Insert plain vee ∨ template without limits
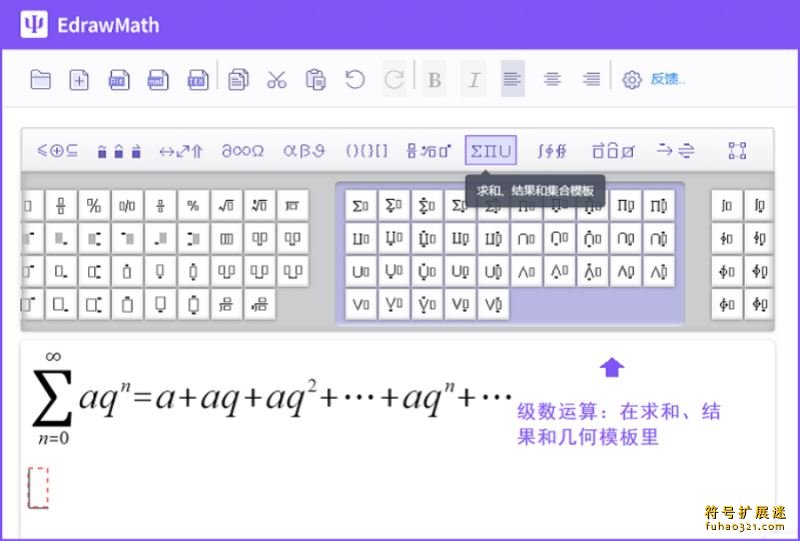Screen dimensions: 800x541 point(361,305)
